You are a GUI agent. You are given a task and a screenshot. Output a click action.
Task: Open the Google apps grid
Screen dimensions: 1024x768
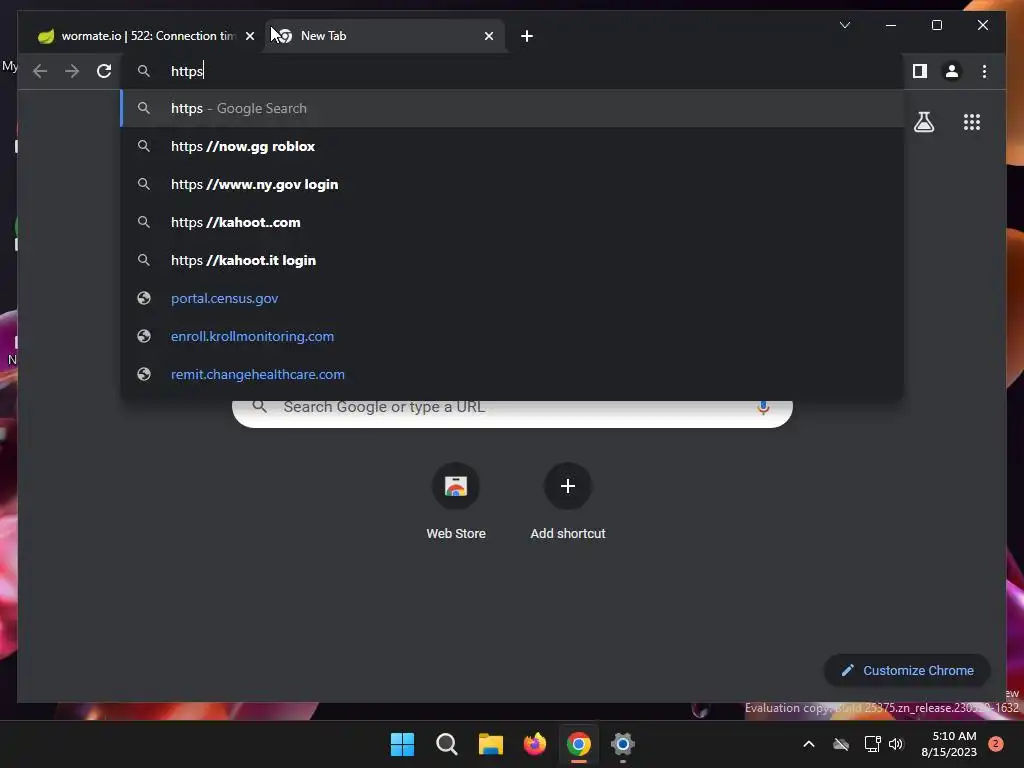(972, 122)
